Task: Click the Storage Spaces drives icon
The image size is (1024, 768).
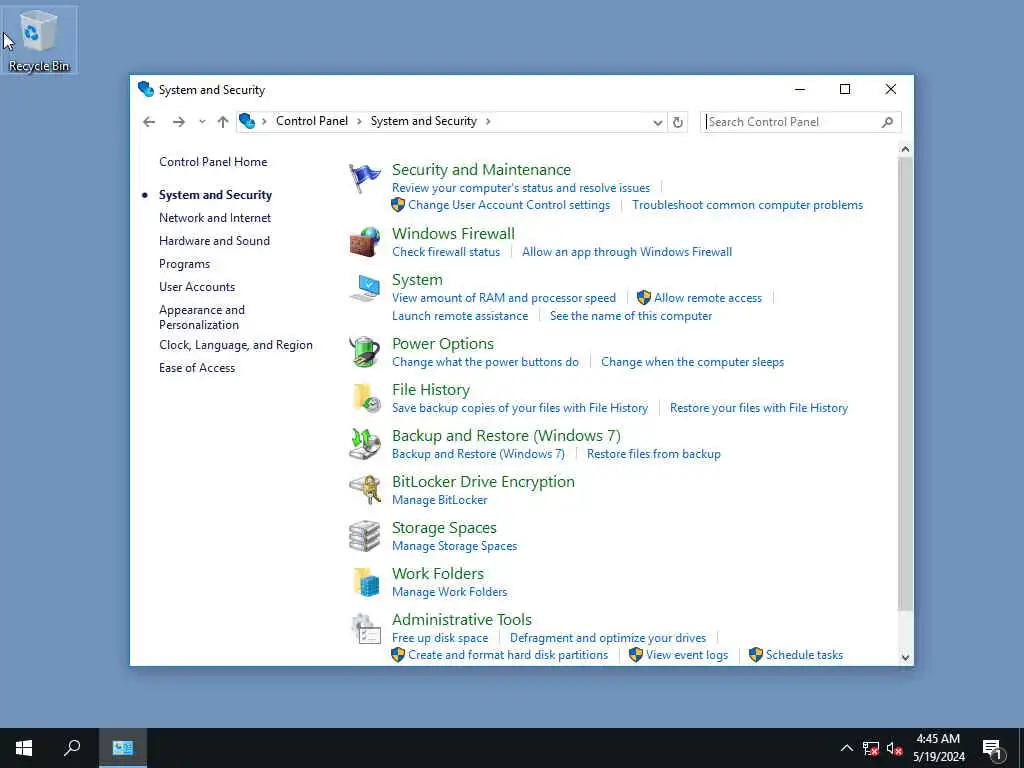Action: 364,536
